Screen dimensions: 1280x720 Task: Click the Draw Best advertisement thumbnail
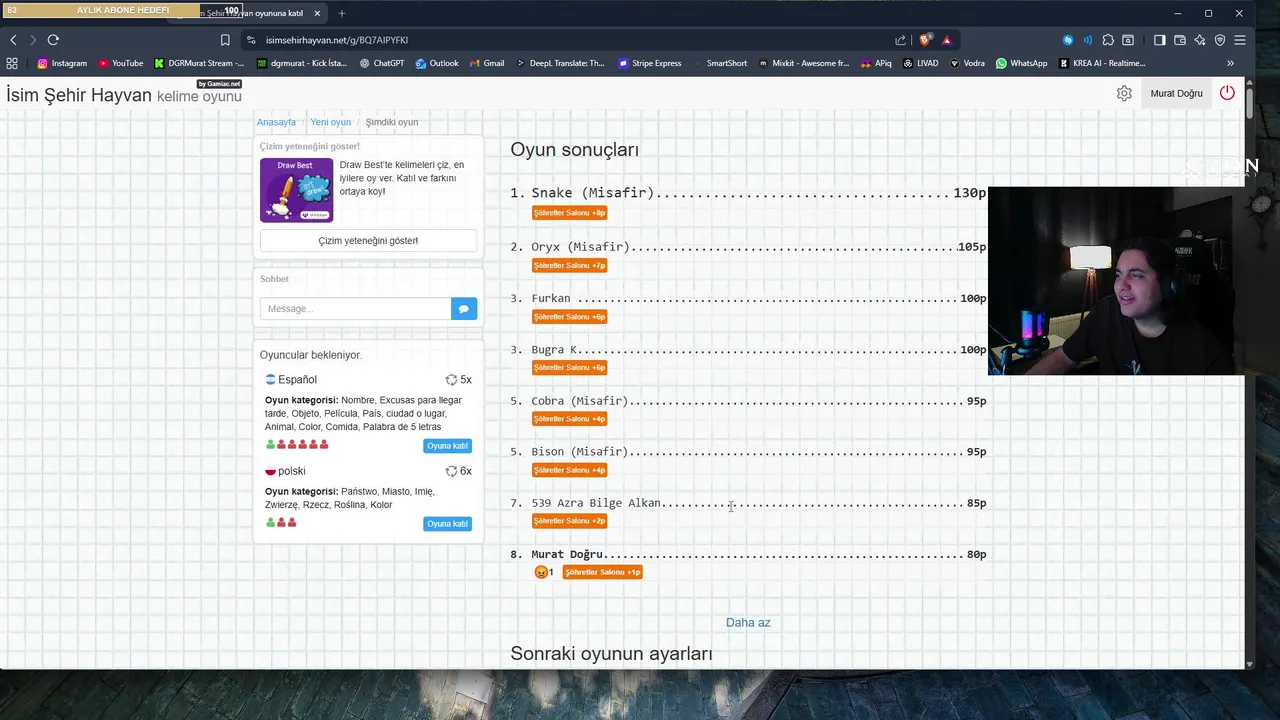[296, 190]
